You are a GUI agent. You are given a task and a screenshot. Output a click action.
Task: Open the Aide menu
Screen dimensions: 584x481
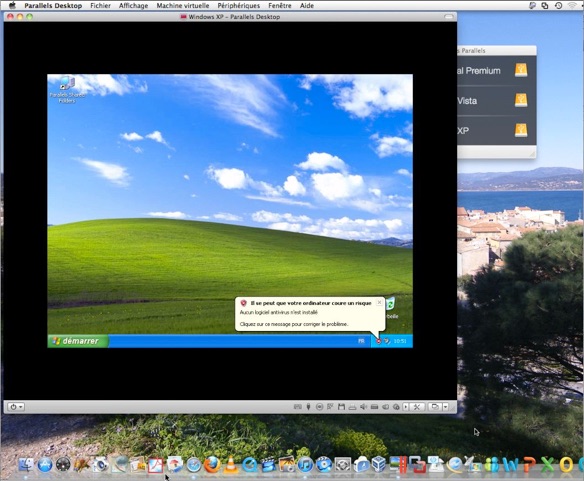307,6
